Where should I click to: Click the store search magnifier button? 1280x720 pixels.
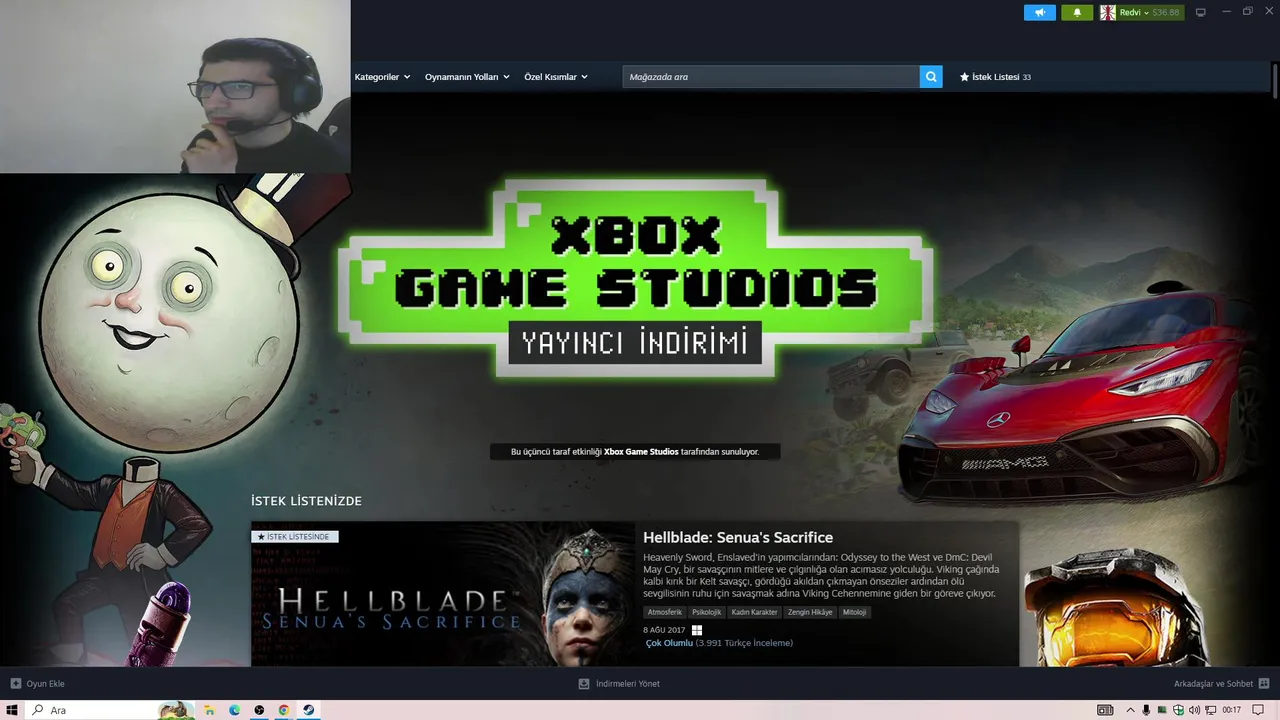931,77
